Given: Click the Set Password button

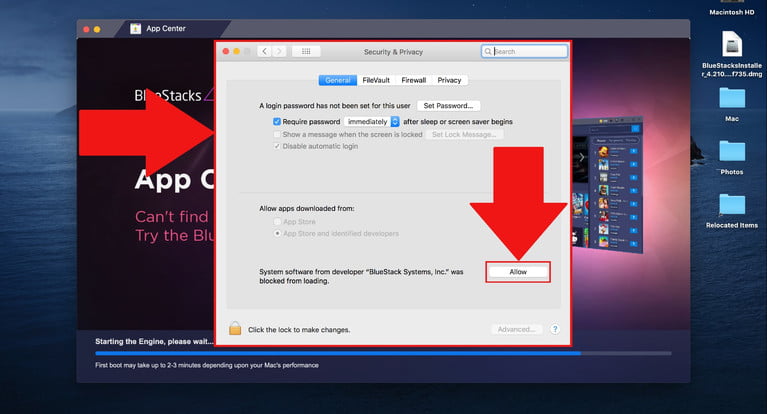Looking at the screenshot, I should pyautogui.click(x=448, y=106).
